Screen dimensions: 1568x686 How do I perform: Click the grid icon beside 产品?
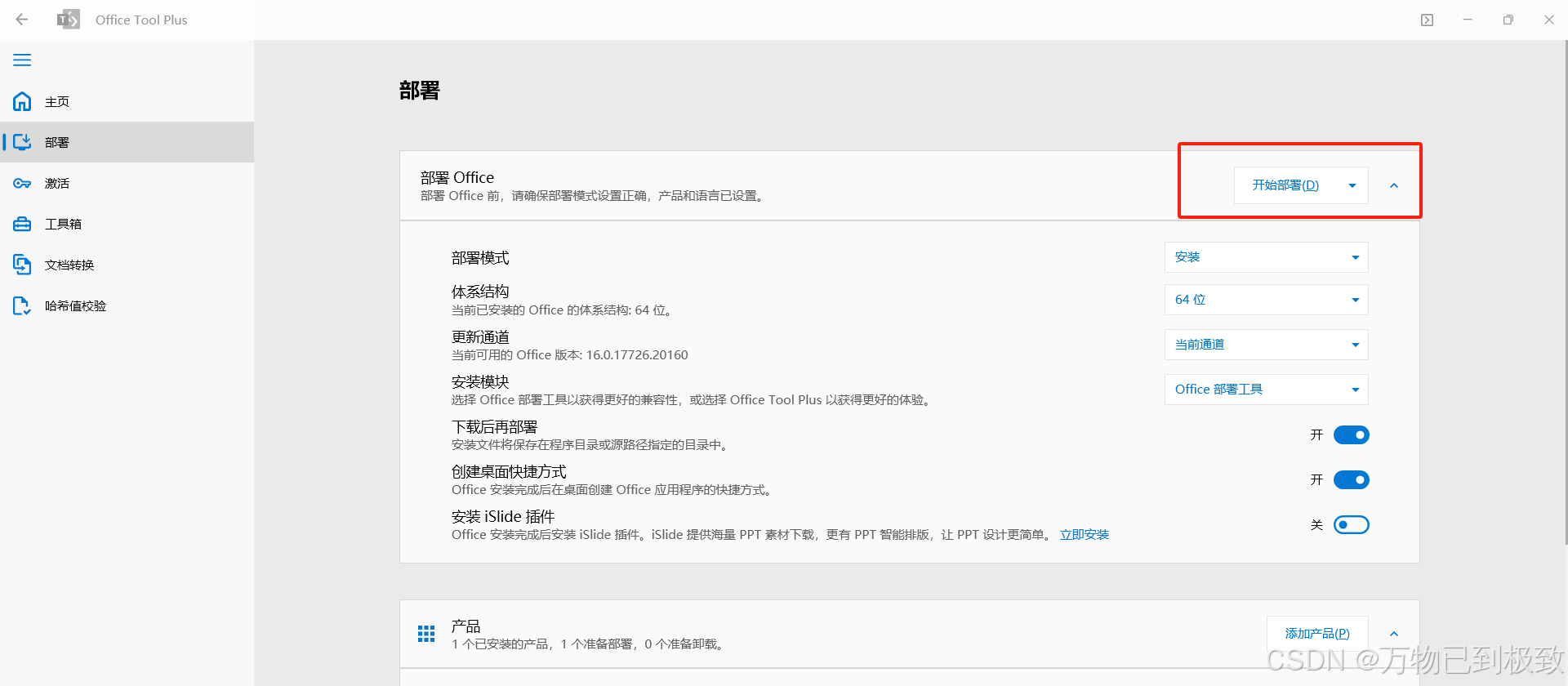(x=426, y=634)
